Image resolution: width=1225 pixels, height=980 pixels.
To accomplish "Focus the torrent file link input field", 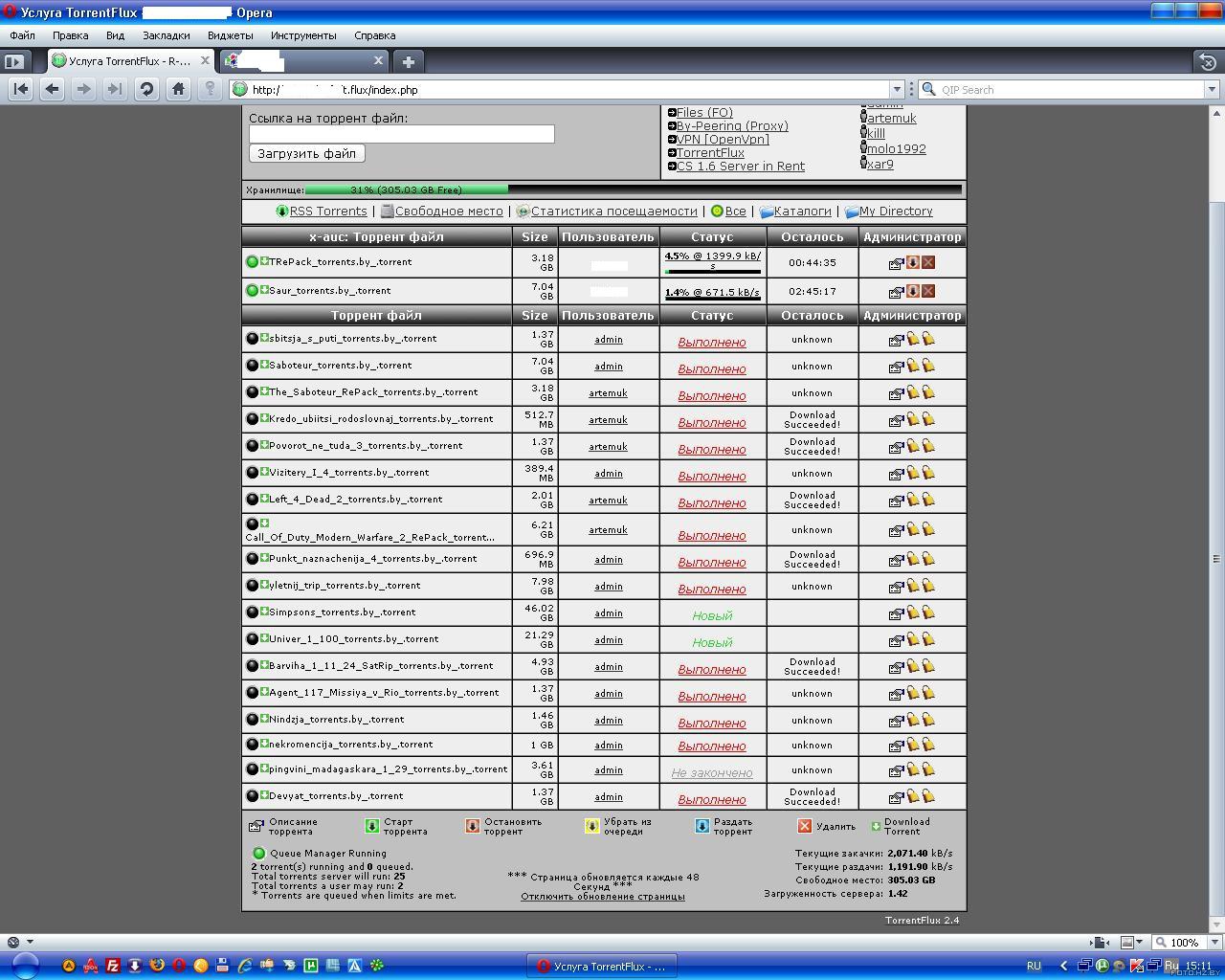I will pos(402,134).
